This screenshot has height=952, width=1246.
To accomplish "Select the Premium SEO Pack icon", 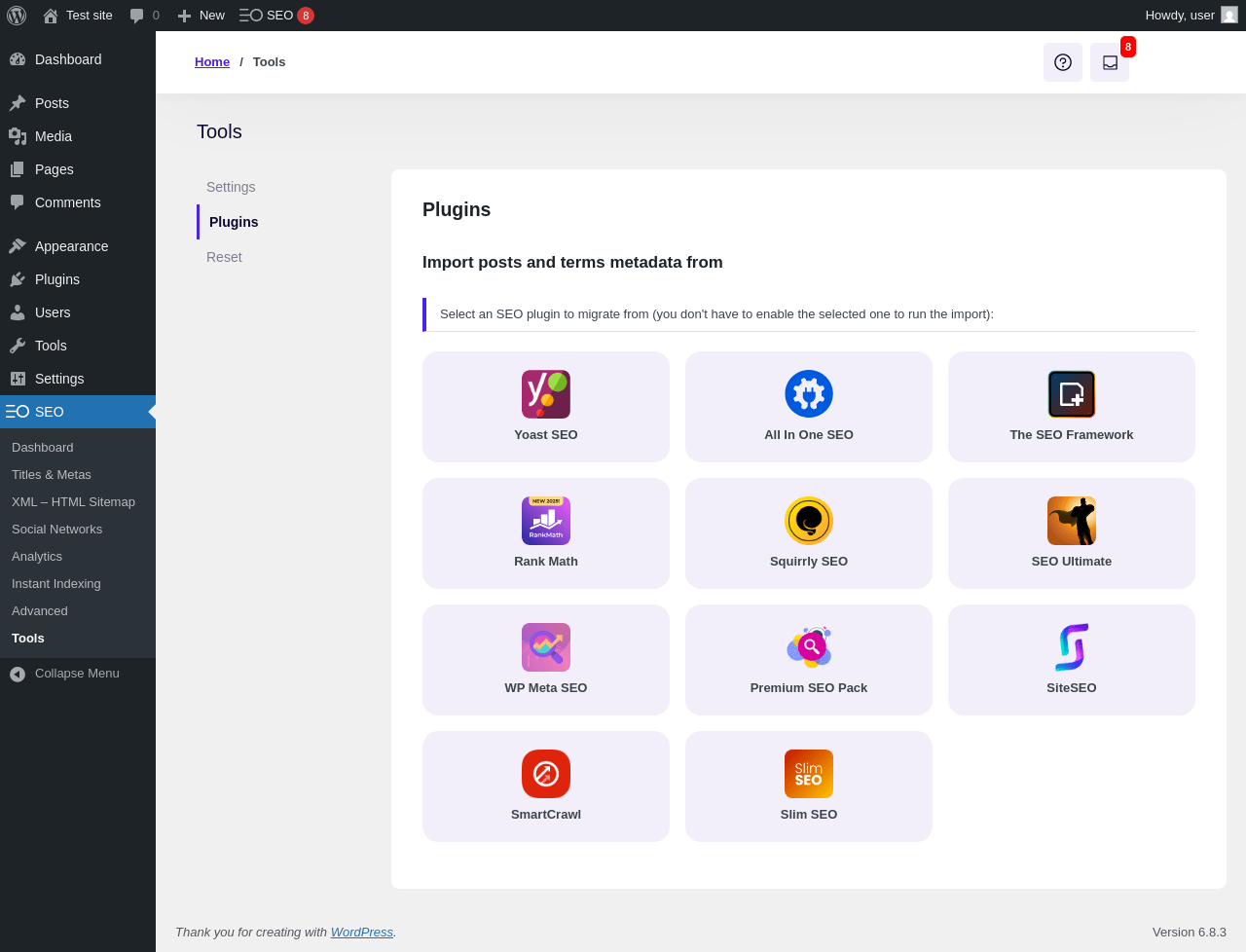I will pyautogui.click(x=809, y=647).
